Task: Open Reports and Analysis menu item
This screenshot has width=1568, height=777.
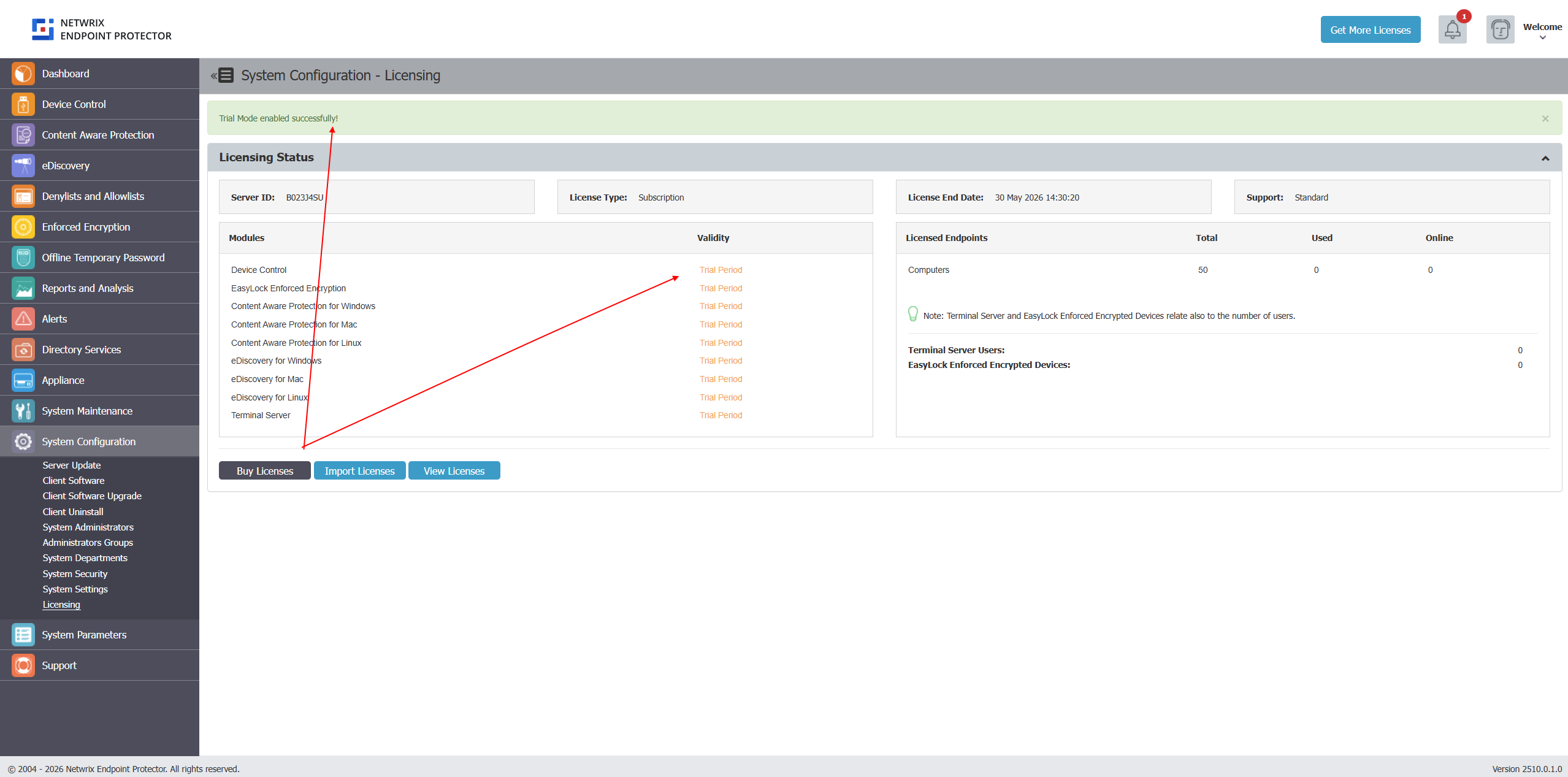Action: coord(99,288)
